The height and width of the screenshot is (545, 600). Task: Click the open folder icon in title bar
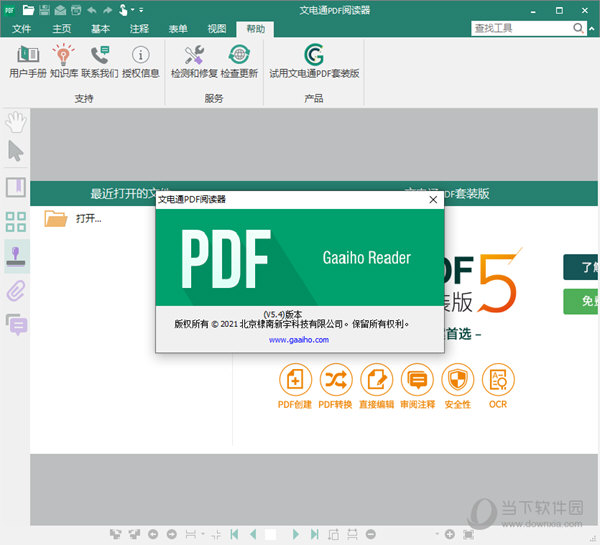point(28,10)
